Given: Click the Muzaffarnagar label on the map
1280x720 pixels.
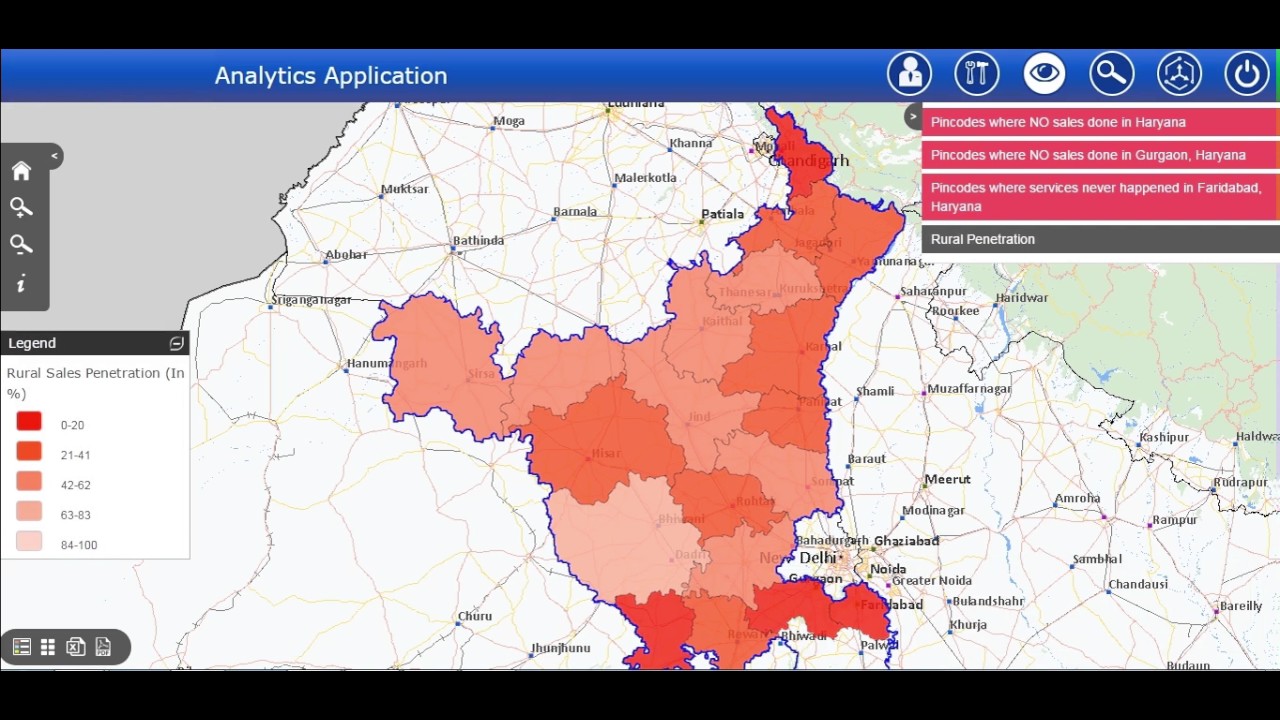Looking at the screenshot, I should pos(970,389).
